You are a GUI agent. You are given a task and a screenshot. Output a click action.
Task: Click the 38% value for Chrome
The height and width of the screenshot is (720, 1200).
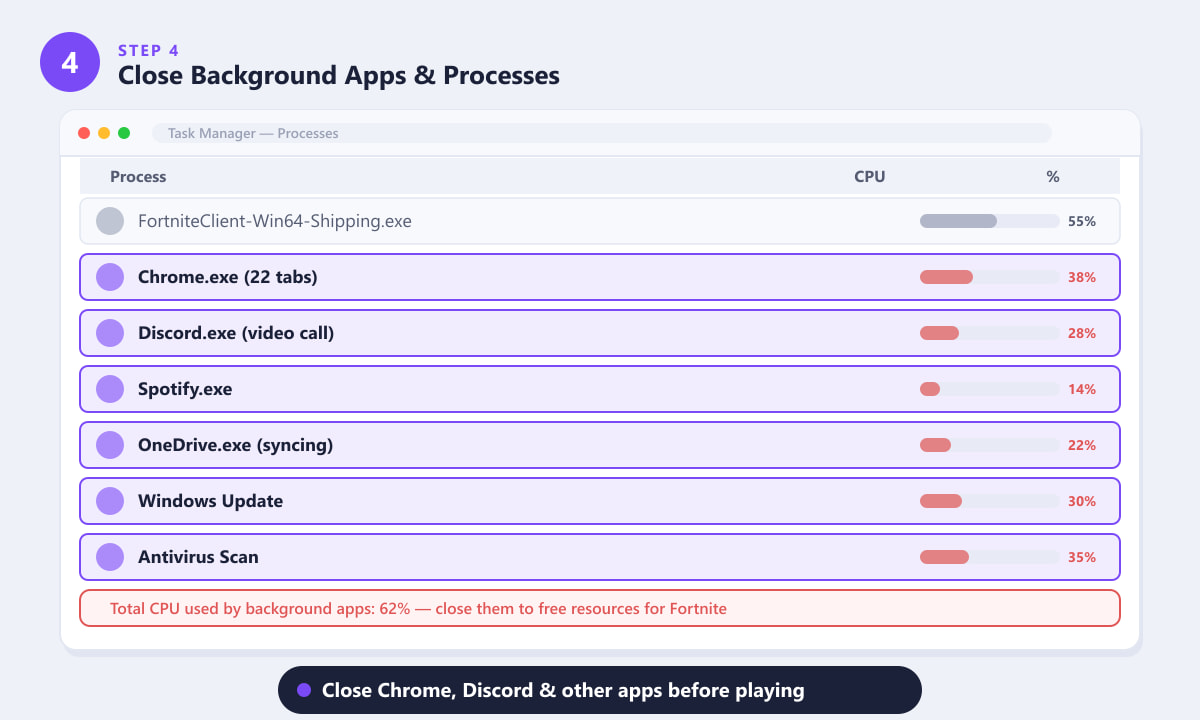pos(1082,277)
